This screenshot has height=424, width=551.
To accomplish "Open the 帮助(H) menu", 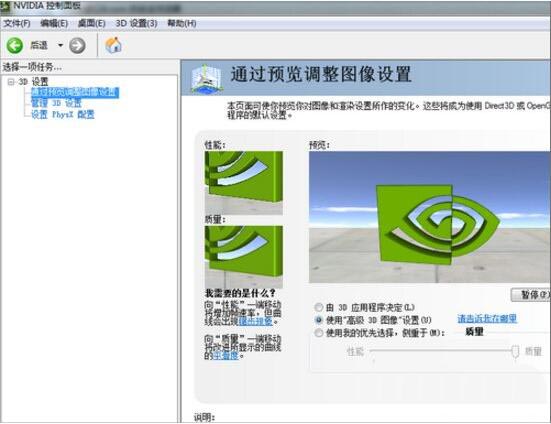I will pos(182,24).
